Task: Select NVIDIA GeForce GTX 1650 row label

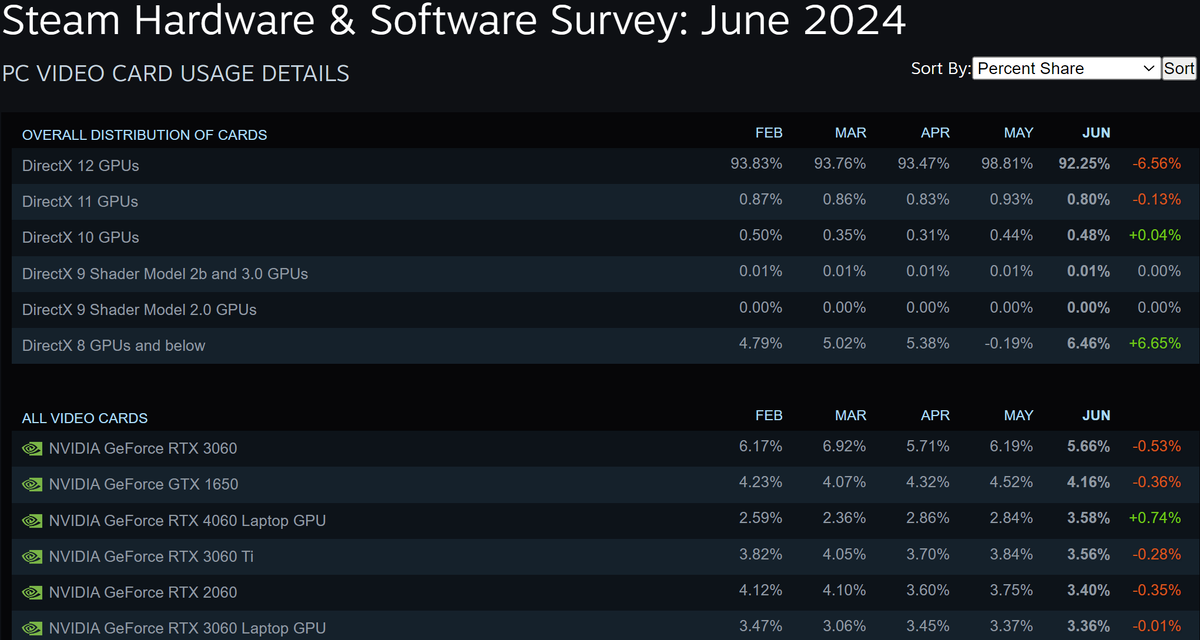Action: [x=143, y=484]
